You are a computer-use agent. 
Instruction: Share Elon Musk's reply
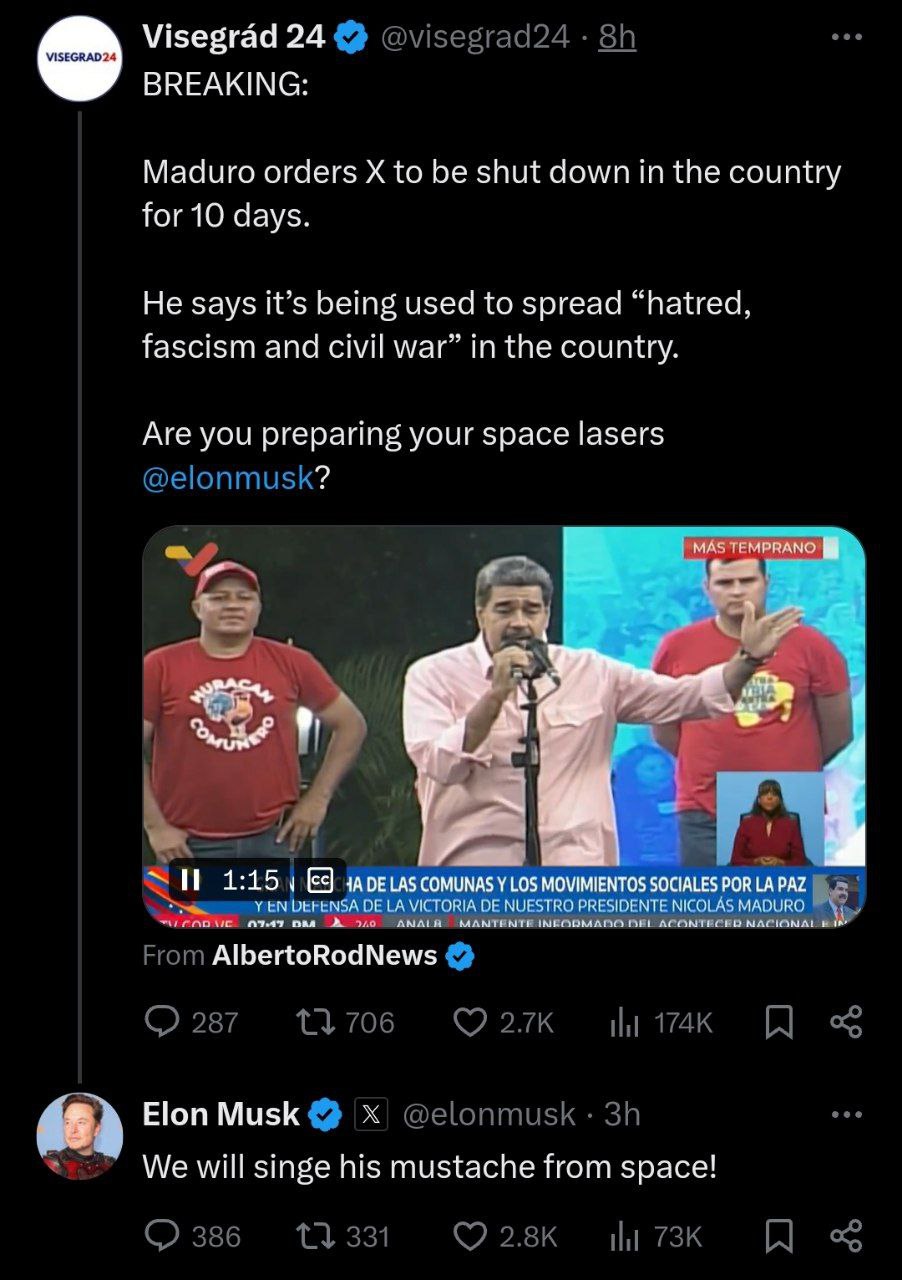click(846, 1236)
